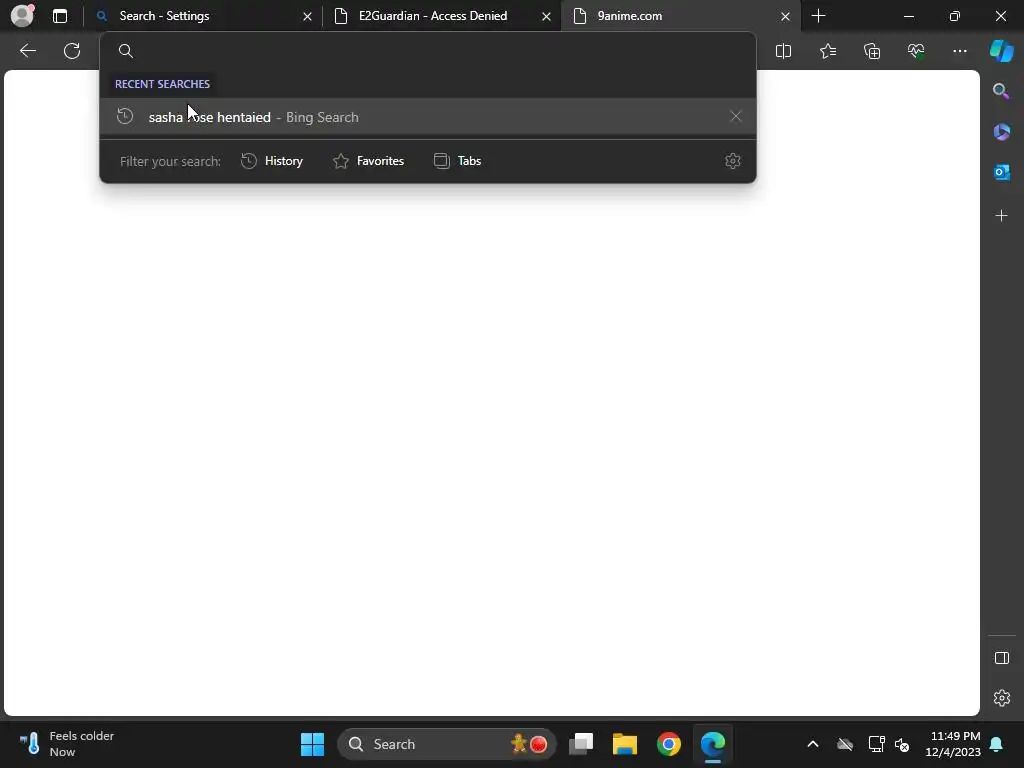
Task: Click inside the address bar field
Action: pos(428,51)
